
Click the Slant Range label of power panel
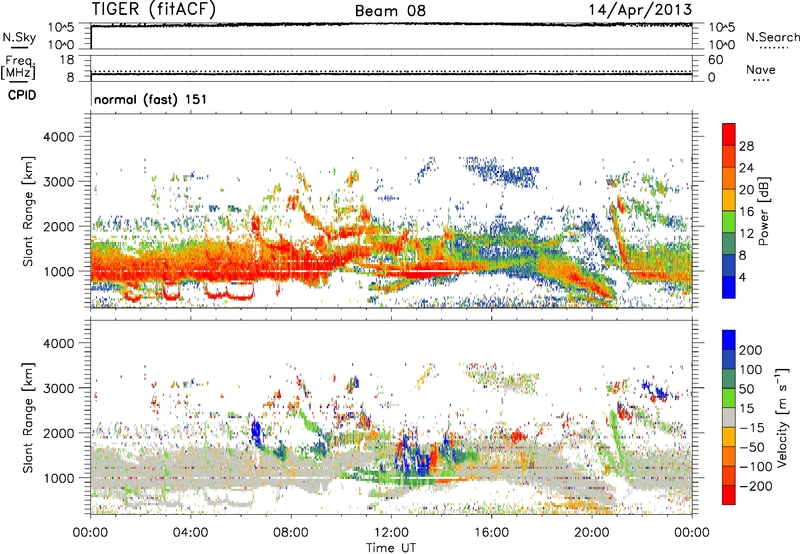(x=28, y=211)
